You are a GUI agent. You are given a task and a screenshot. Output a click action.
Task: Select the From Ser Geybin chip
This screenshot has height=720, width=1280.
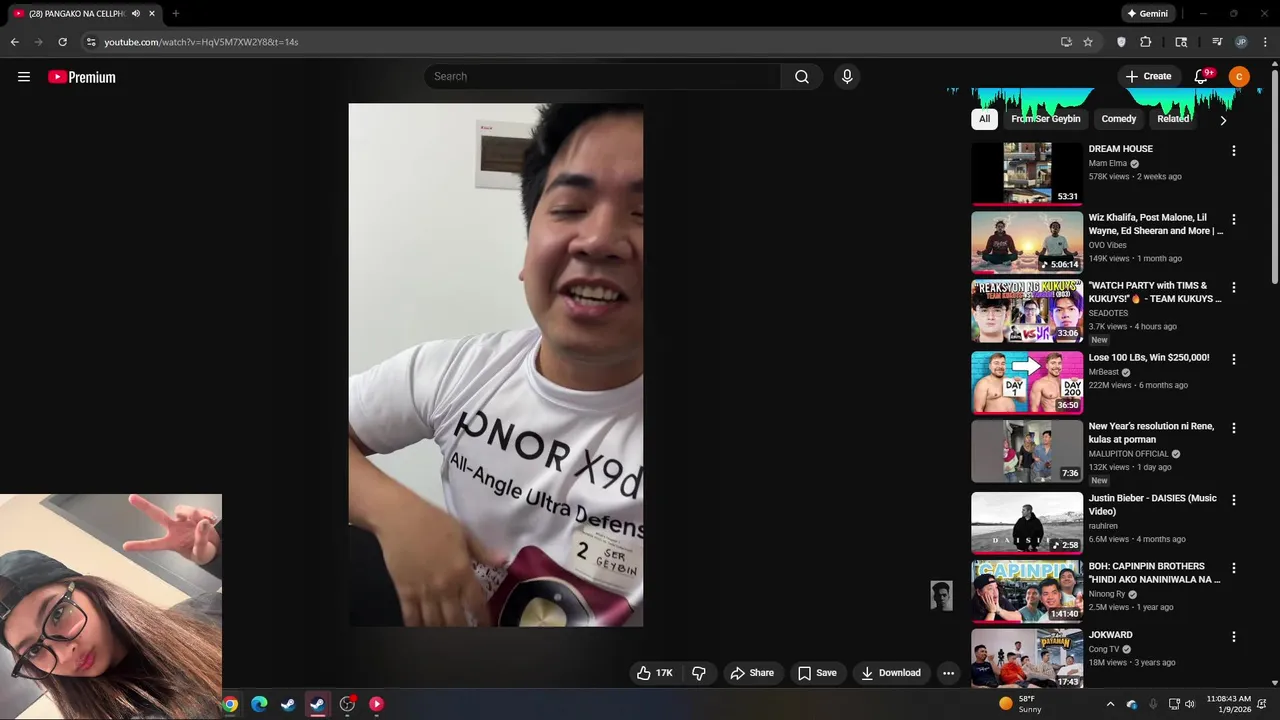click(x=1046, y=119)
